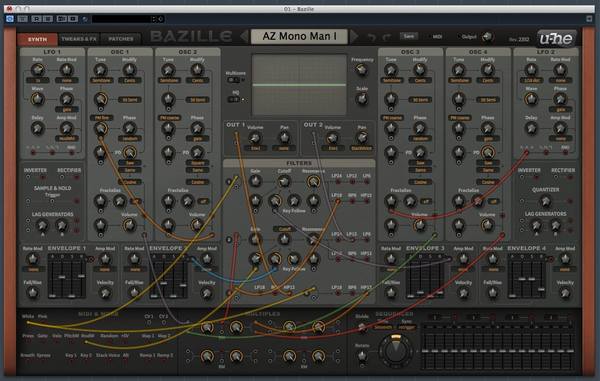Screen dimensions: 600x381
Task: Load the previous preset with left arrow
Action: coord(244,37)
